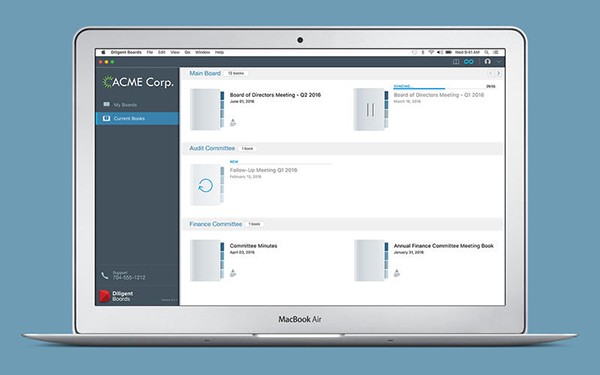Open Board of Directors Meeting Q2 2016 thumbnail
Viewport: 600px width, 375px height.
pos(207,109)
